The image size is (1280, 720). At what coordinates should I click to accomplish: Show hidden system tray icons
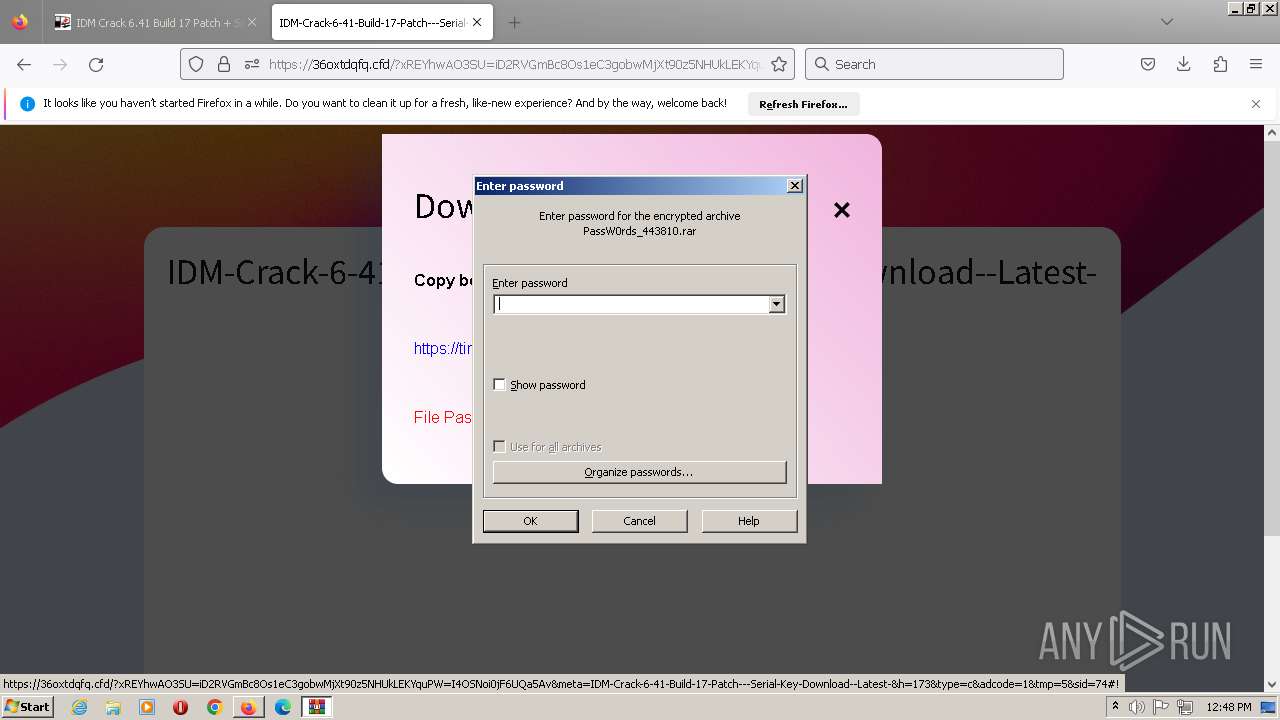(x=1115, y=707)
